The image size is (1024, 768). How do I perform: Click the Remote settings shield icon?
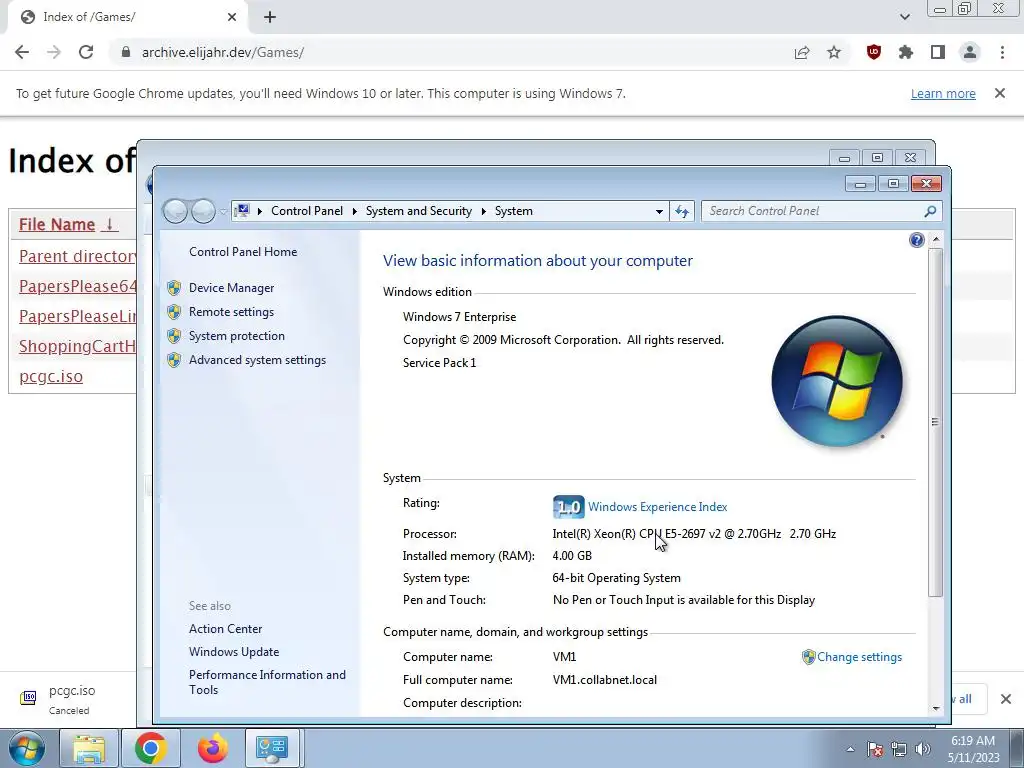click(174, 312)
